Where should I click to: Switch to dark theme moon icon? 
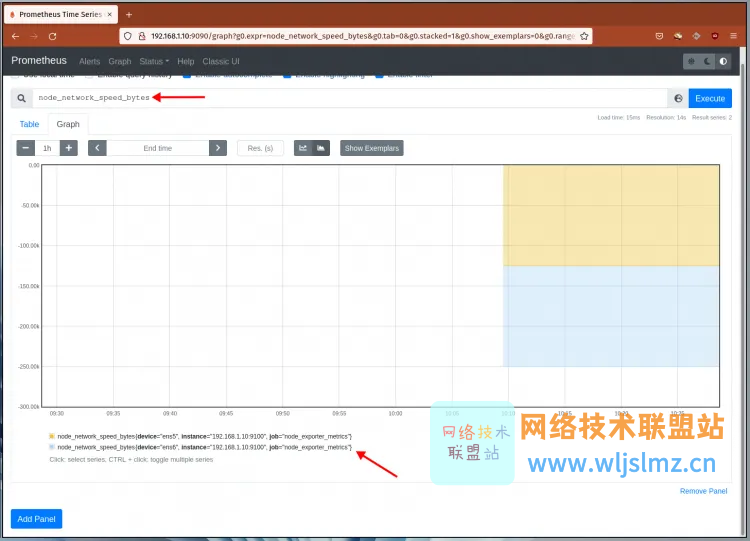click(707, 61)
